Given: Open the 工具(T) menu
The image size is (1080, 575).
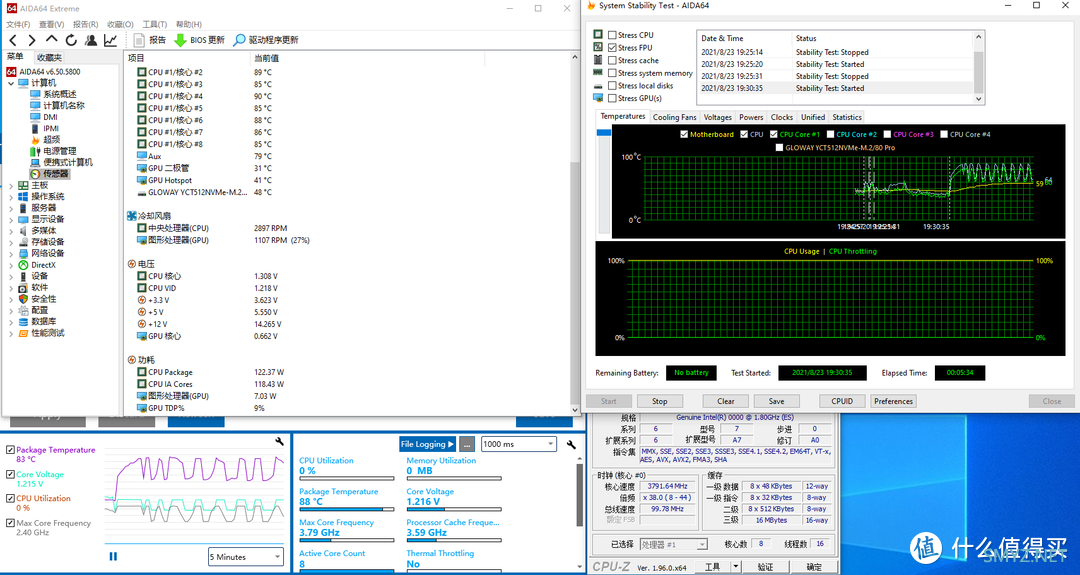Looking at the screenshot, I should [154, 24].
